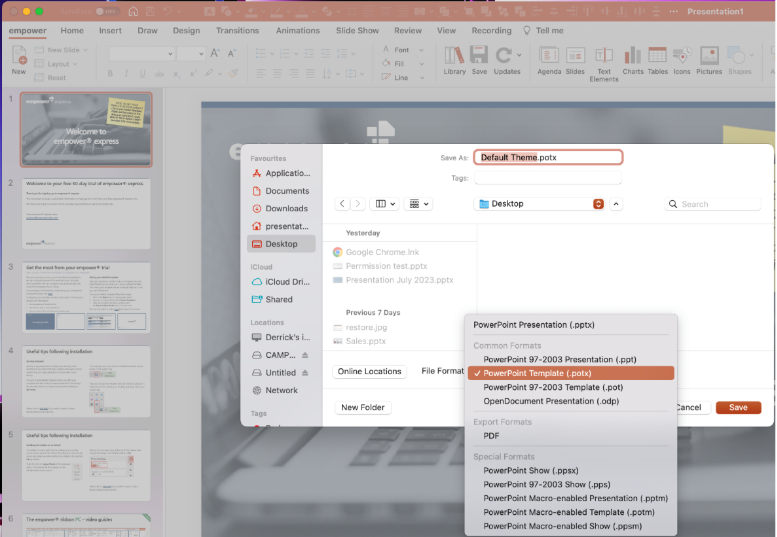Click the empower Save icon in ribbon
The height and width of the screenshot is (537, 777).
(479, 60)
